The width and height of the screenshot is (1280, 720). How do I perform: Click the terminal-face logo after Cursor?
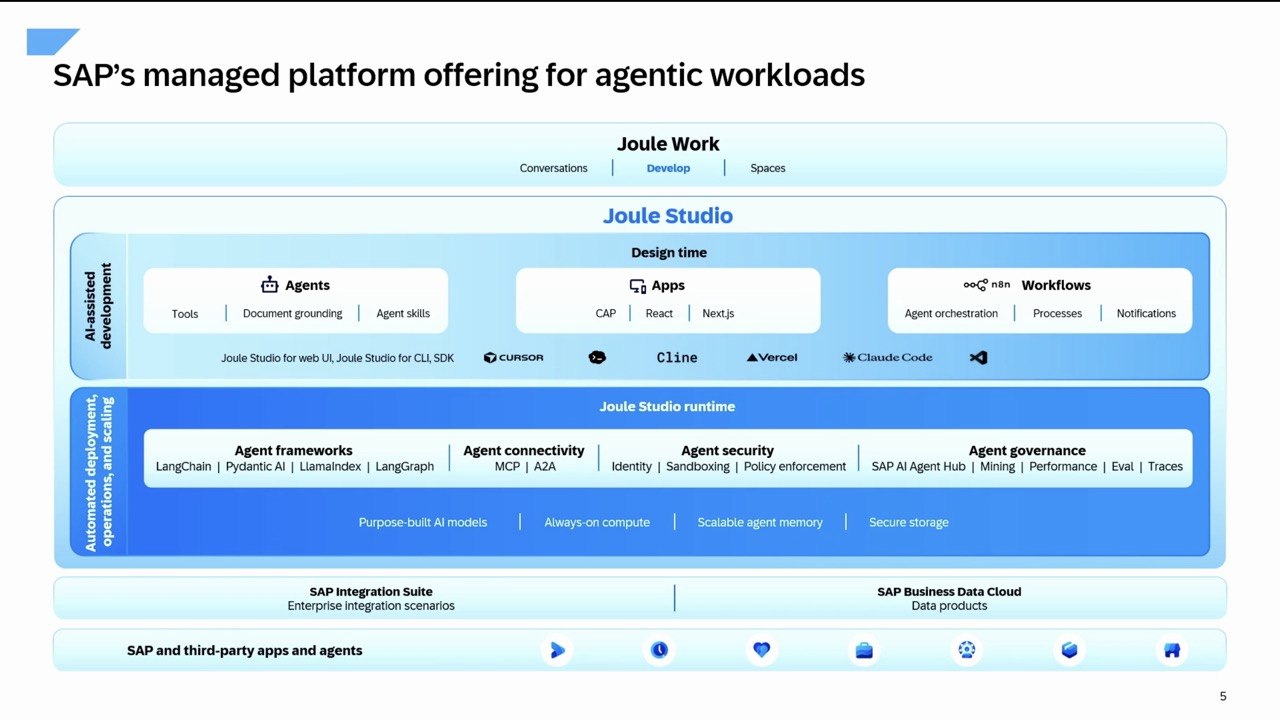click(597, 357)
